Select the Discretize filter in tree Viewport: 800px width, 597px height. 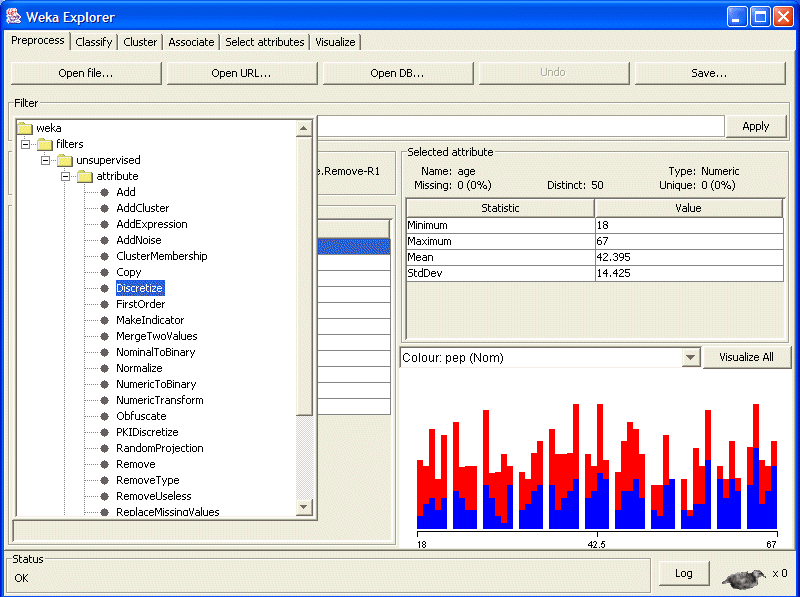[139, 288]
